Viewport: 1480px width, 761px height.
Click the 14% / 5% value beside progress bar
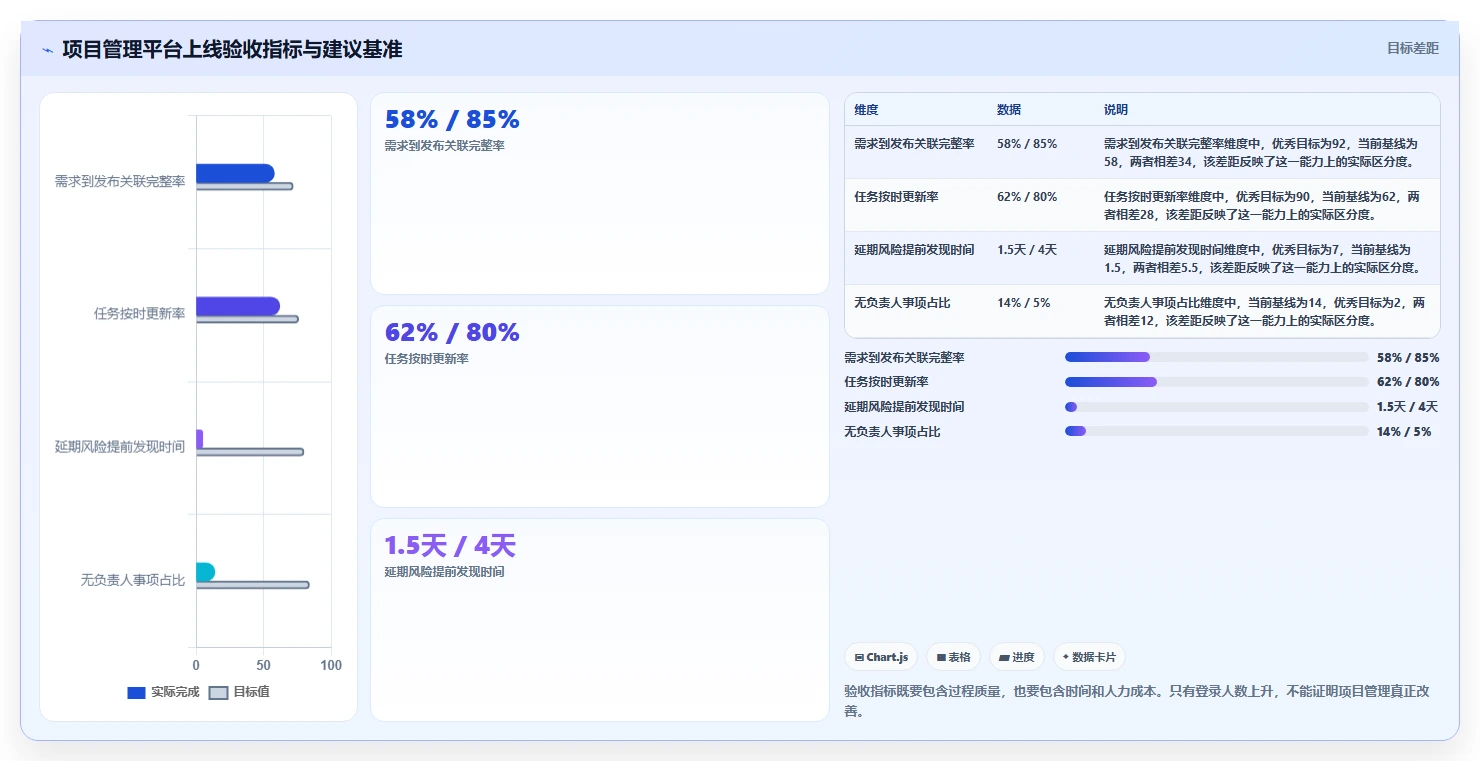click(1404, 432)
